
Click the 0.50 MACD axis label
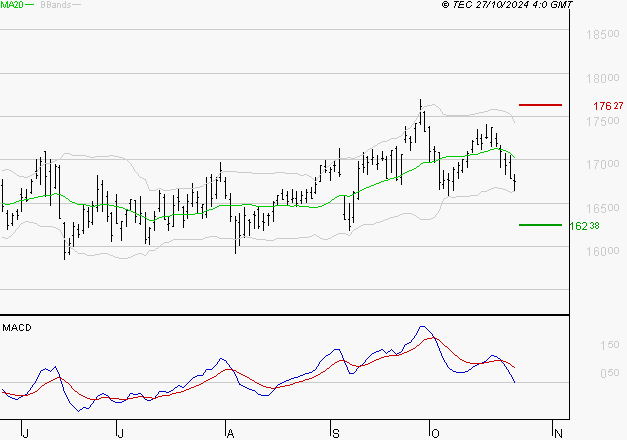pos(609,373)
